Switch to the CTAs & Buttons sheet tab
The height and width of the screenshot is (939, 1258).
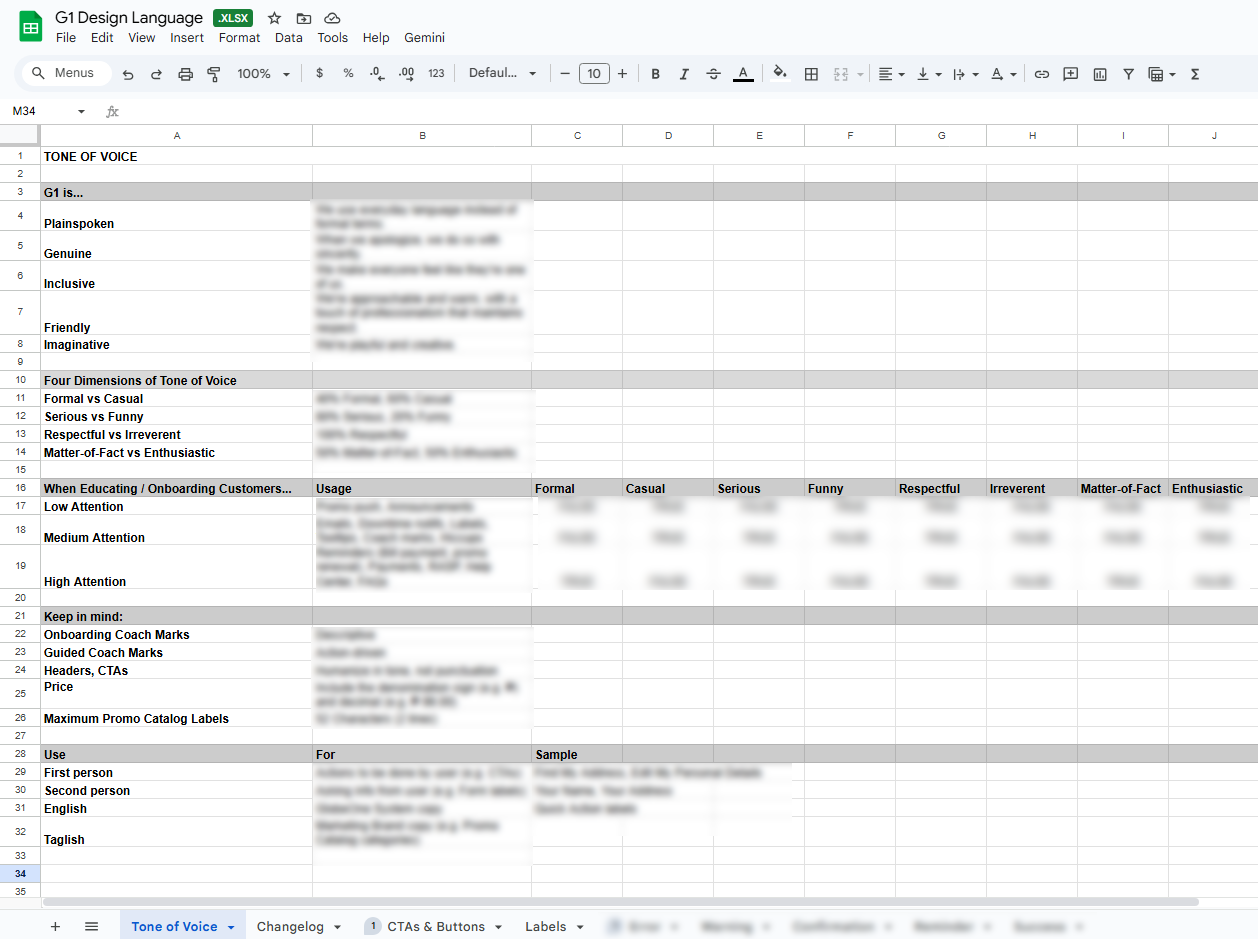[435, 927]
